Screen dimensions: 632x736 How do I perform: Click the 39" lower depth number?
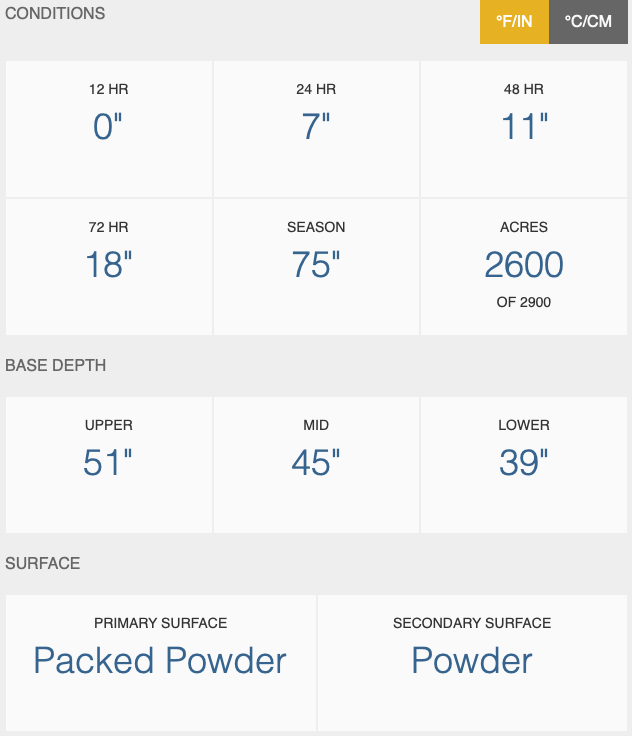coord(524,462)
